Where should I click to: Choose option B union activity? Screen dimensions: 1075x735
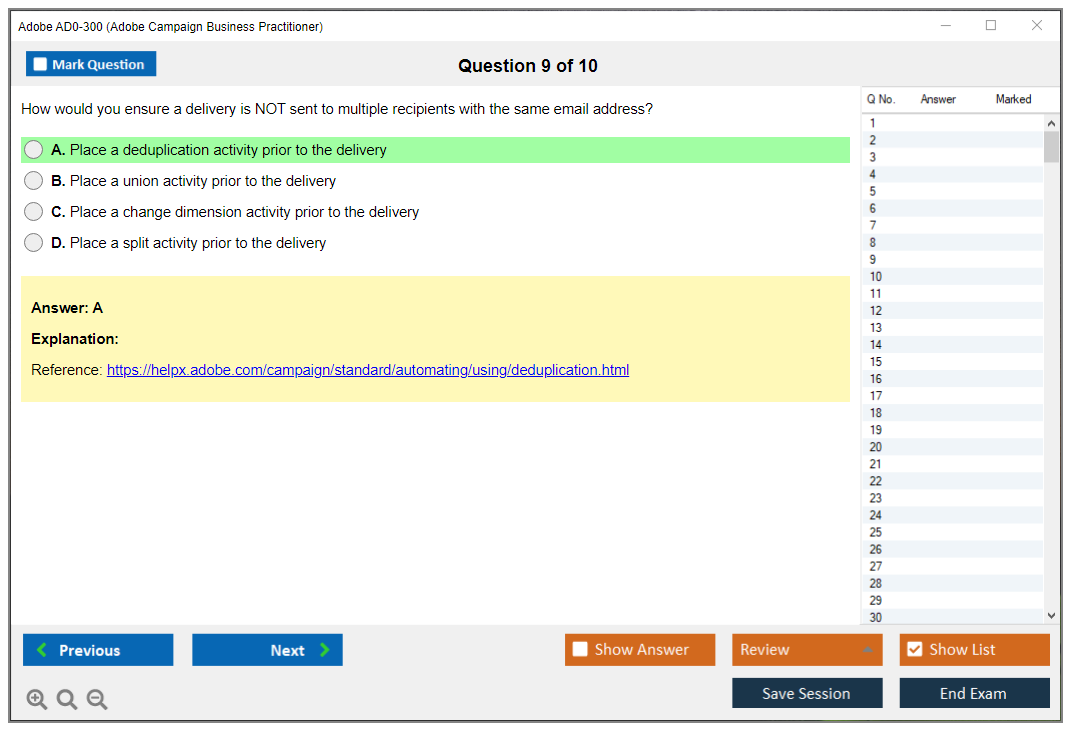click(34, 181)
